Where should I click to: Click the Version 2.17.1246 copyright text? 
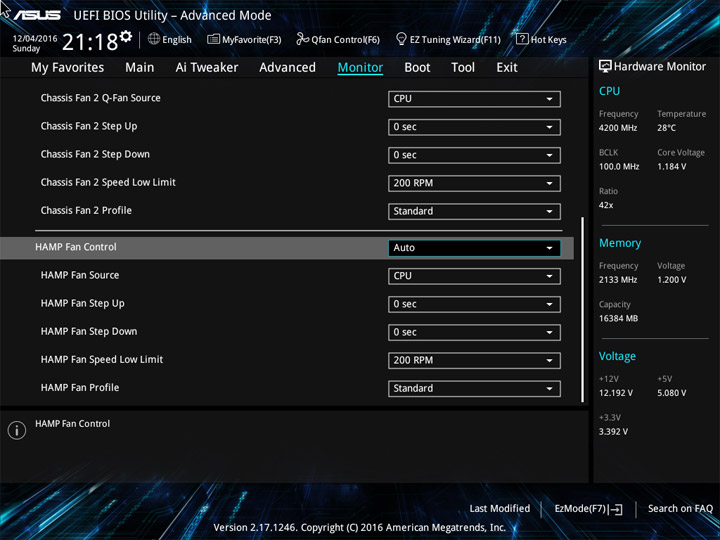(360, 528)
